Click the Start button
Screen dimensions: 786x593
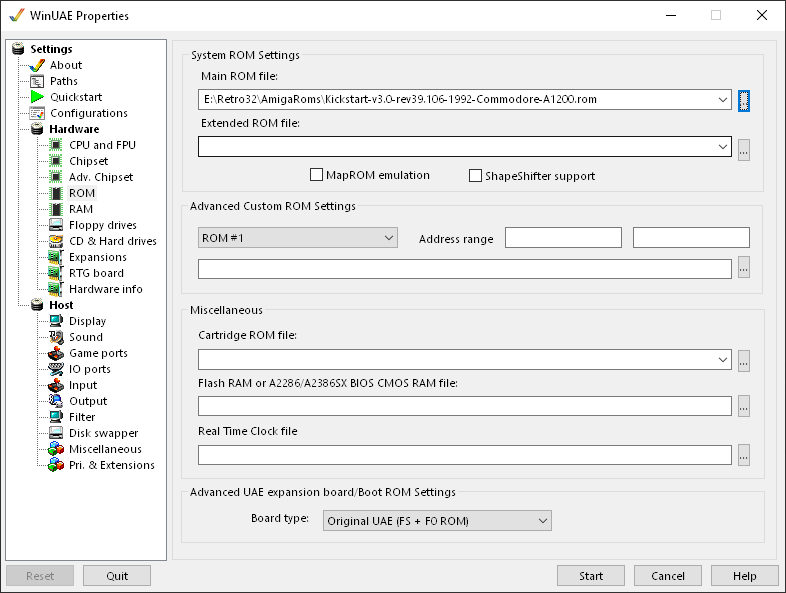pos(591,576)
